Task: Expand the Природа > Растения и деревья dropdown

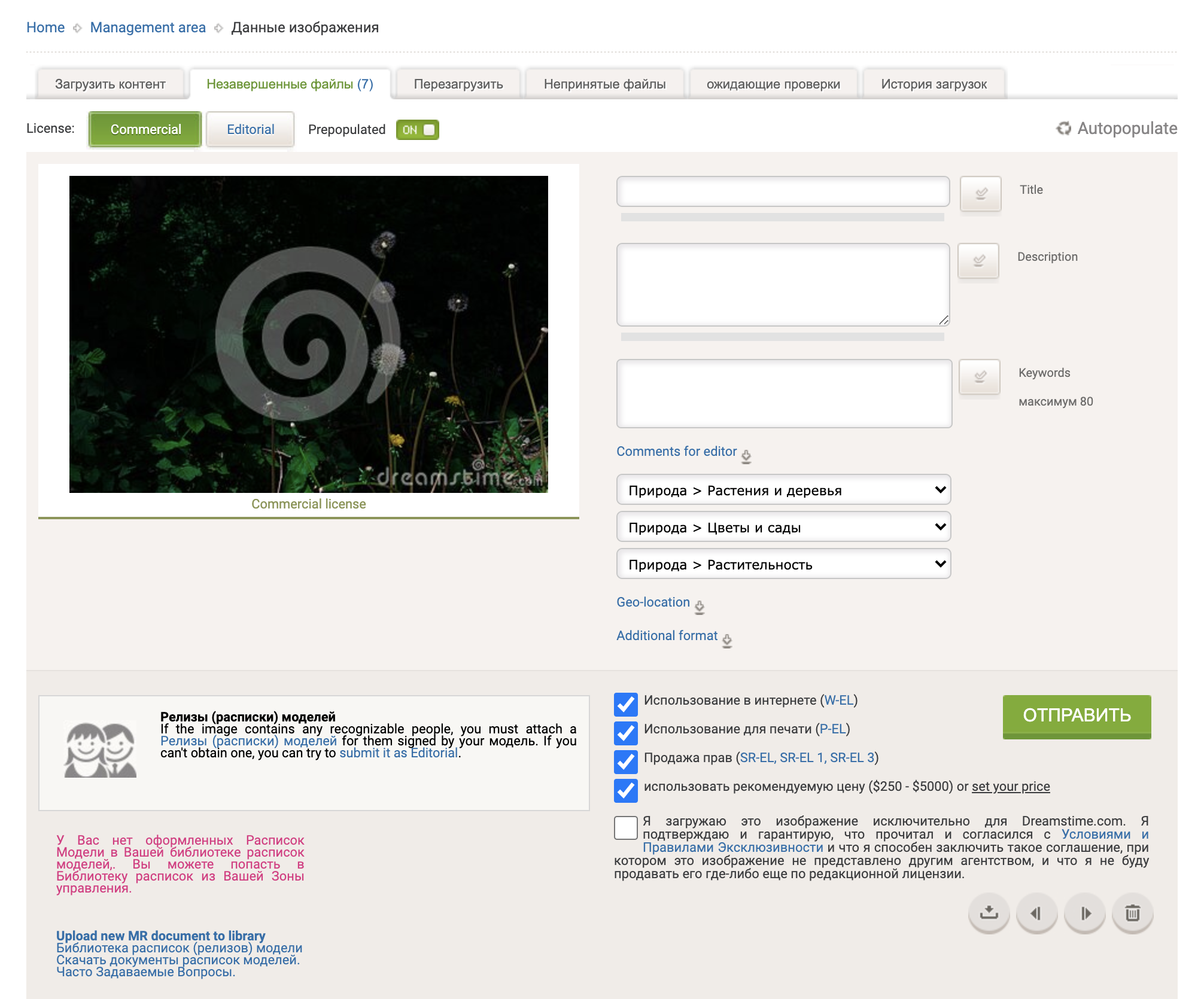Action: 783,490
